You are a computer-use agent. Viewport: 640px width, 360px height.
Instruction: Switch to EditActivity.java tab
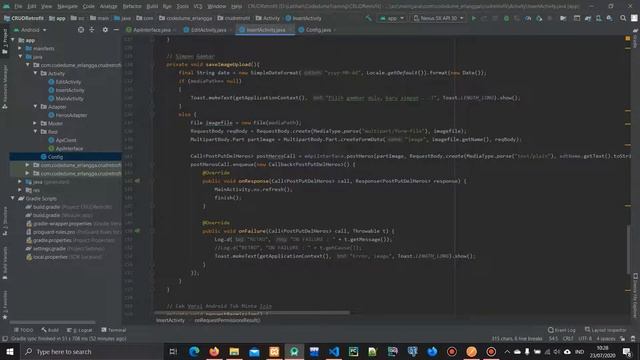pyautogui.click(x=208, y=30)
